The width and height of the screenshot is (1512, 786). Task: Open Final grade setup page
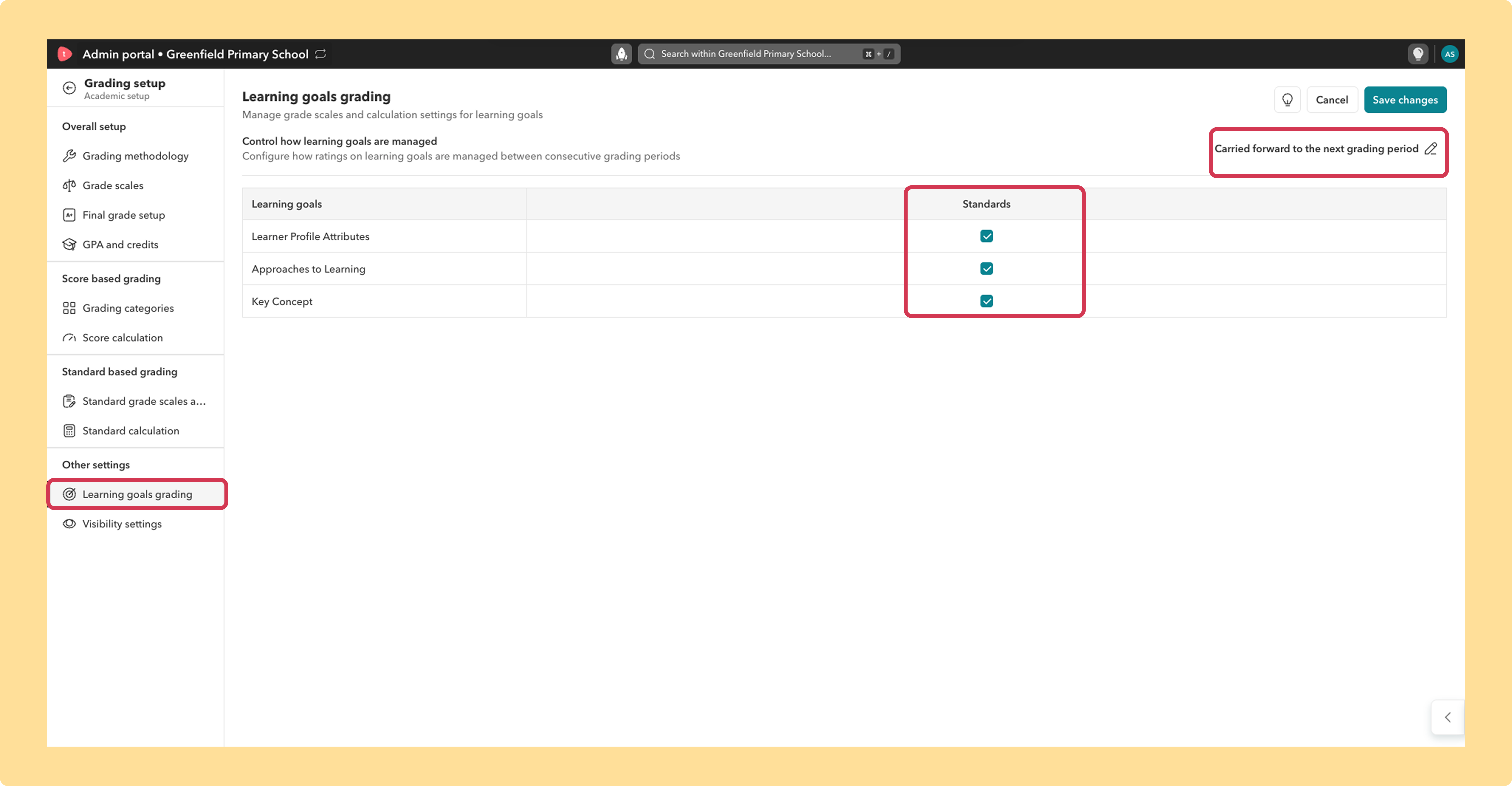click(135, 215)
